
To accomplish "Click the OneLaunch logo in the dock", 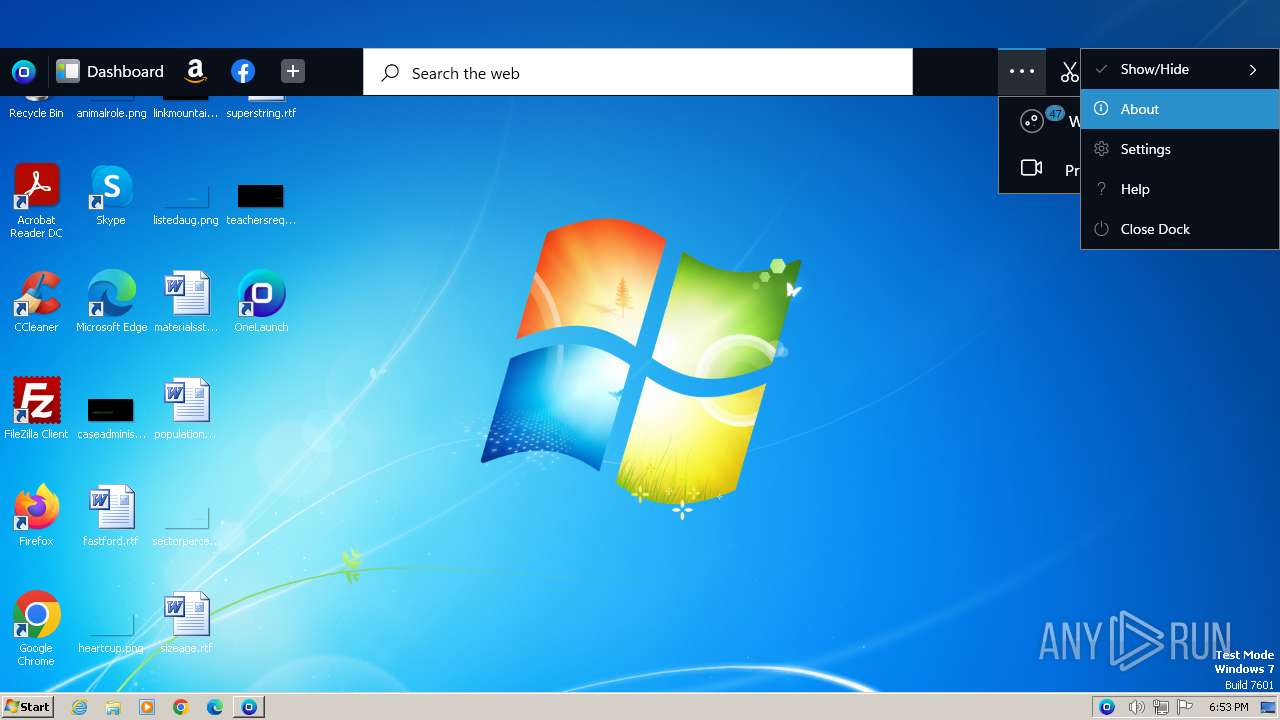I will (x=23, y=71).
